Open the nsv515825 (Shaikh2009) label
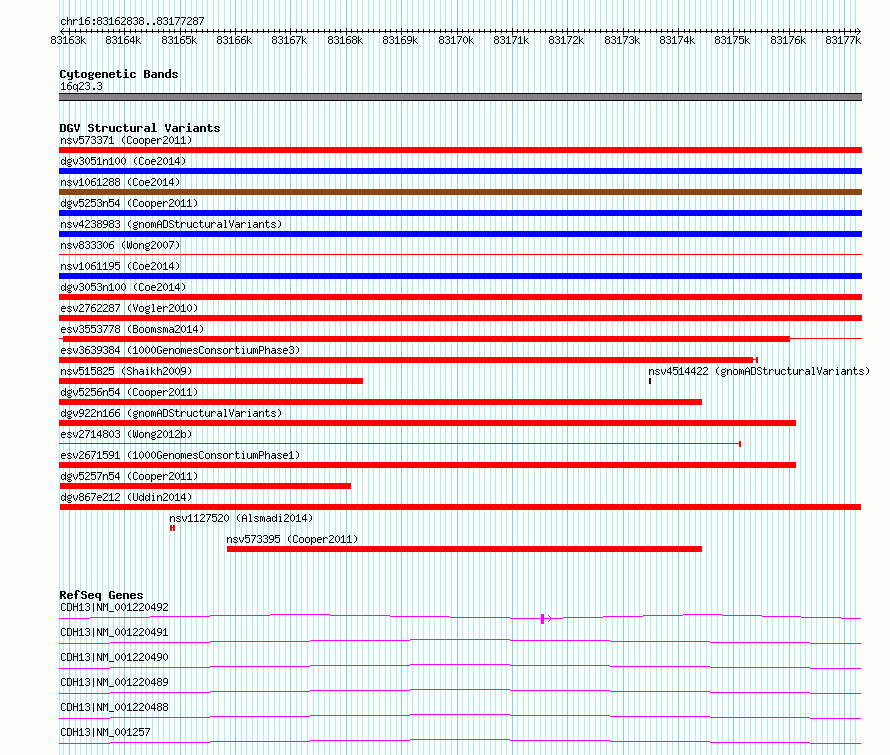890x755 pixels. [126, 371]
